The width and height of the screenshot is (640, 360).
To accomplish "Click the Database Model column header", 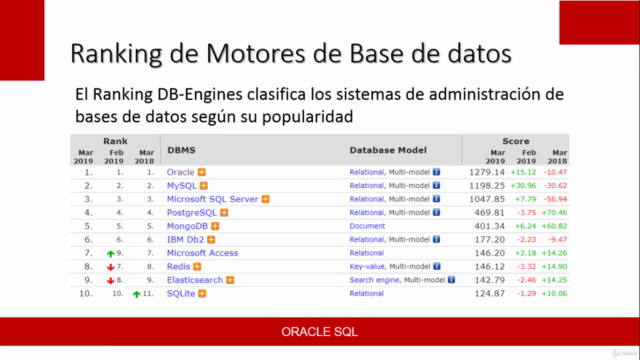I will click(388, 150).
